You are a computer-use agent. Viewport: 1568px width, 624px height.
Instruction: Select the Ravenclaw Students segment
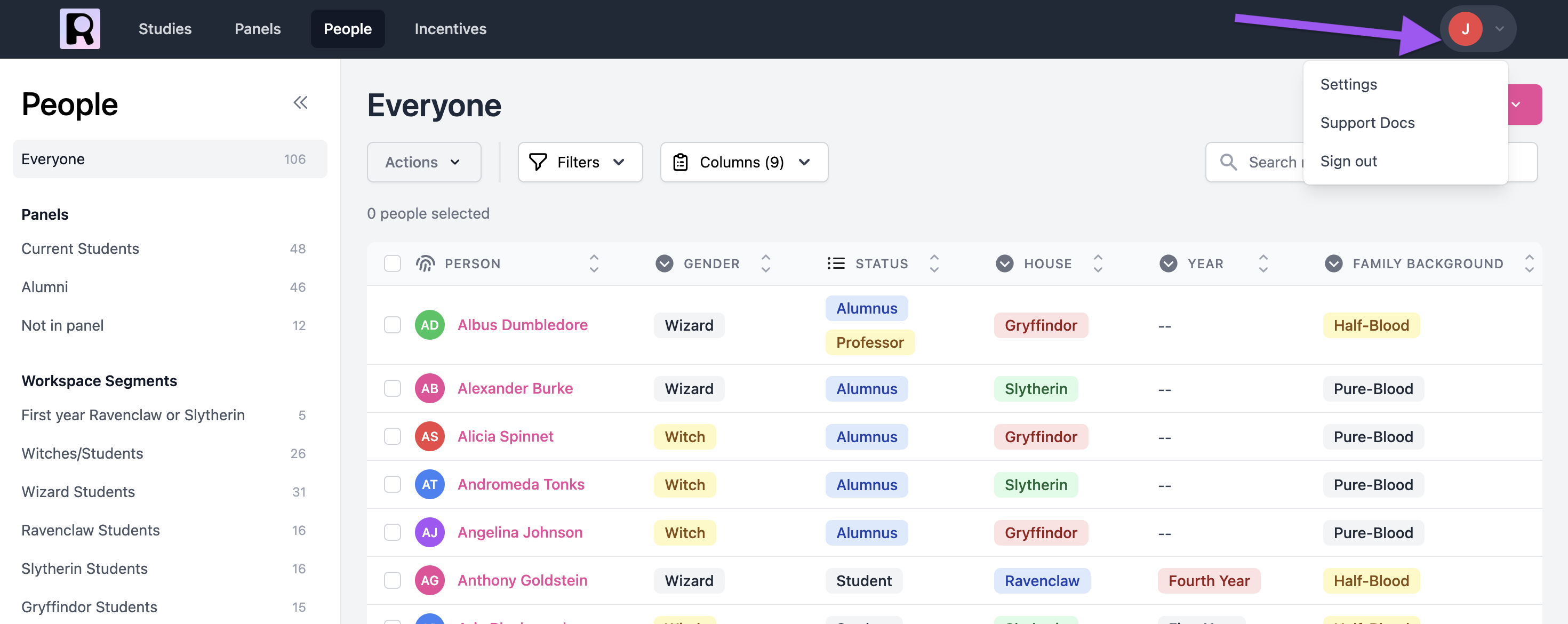click(91, 530)
